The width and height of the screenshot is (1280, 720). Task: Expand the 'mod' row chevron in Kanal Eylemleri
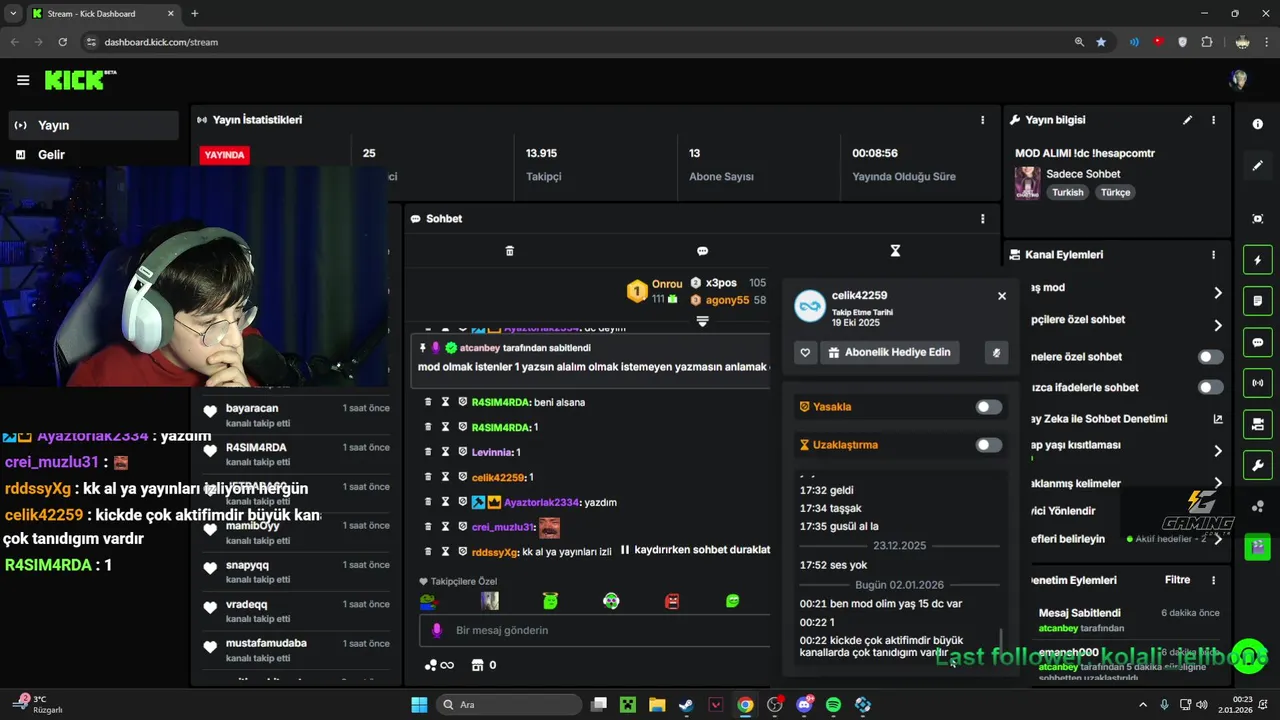click(x=1218, y=293)
